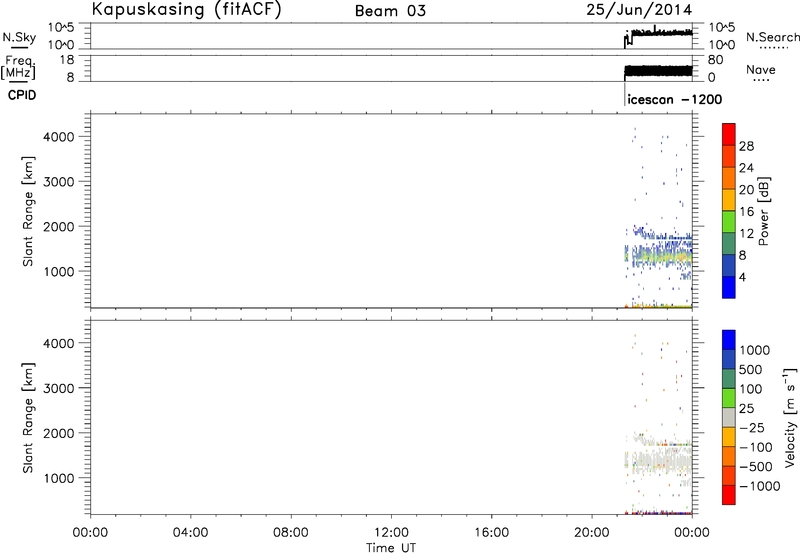
Task: Click the Nave legend label
Action: click(761, 69)
